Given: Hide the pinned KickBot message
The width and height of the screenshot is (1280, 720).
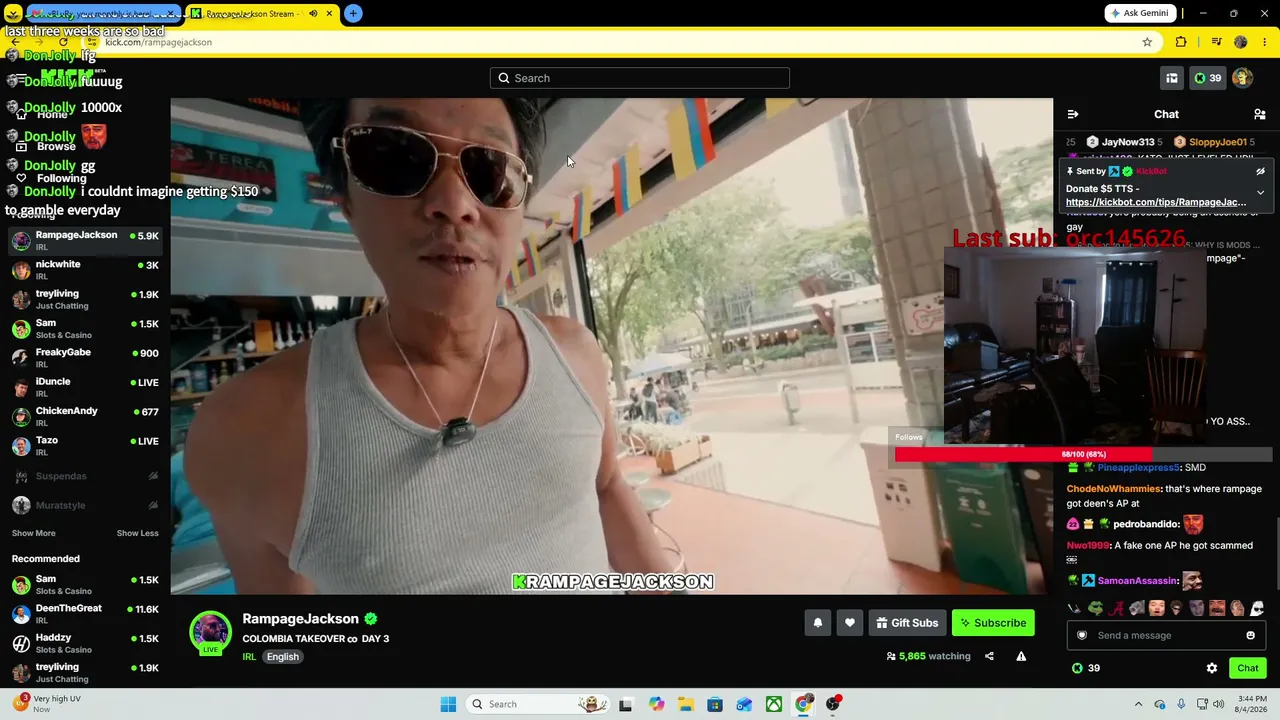Looking at the screenshot, I should click(x=1260, y=171).
